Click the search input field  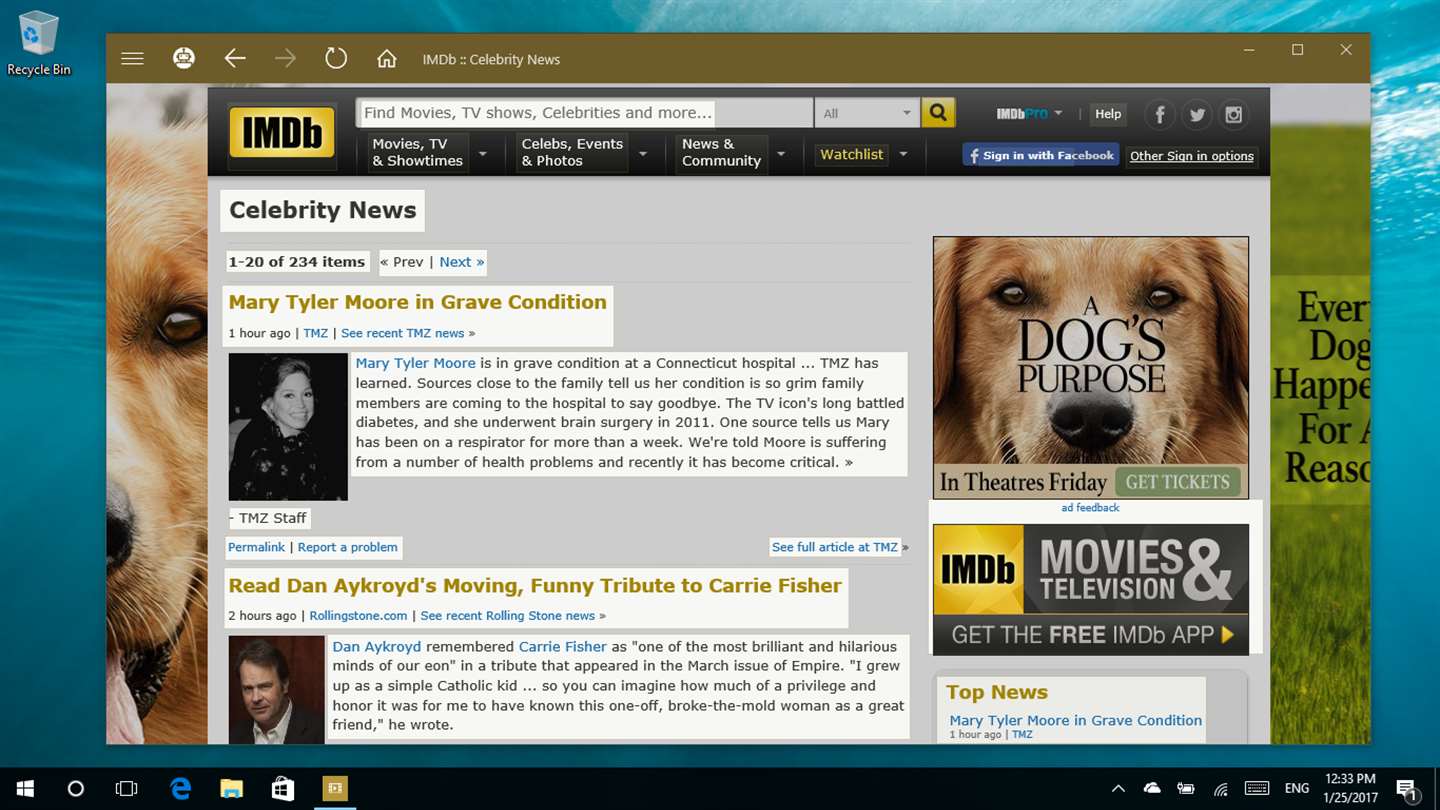click(584, 113)
